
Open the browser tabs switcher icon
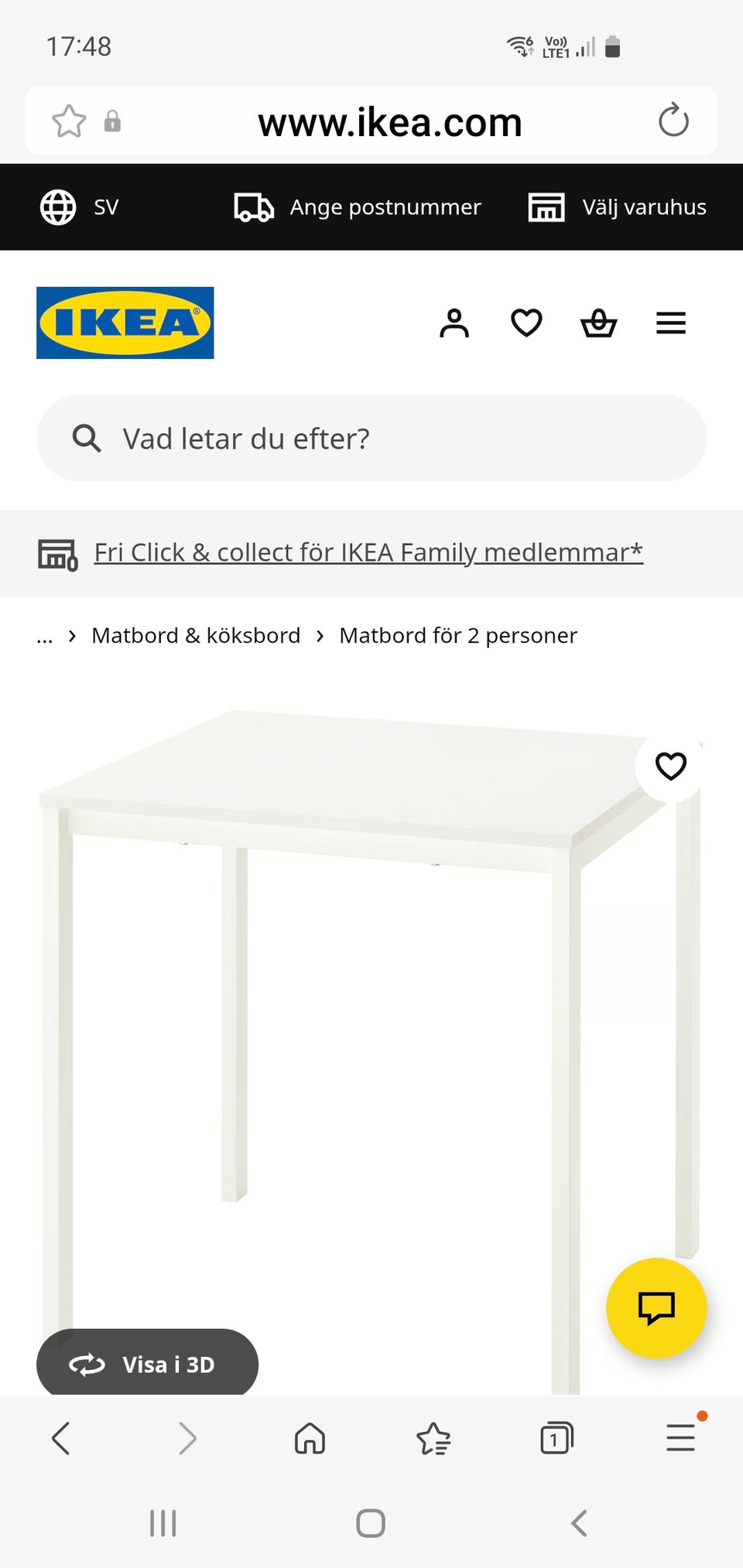[x=556, y=1438]
